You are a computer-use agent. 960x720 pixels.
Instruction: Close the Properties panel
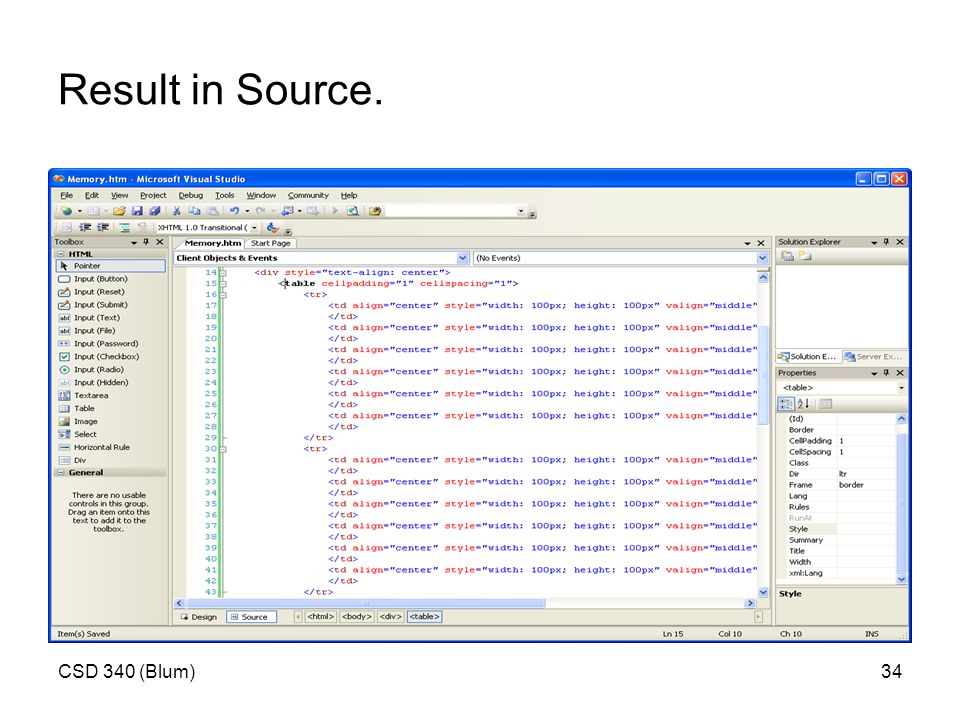coord(900,373)
